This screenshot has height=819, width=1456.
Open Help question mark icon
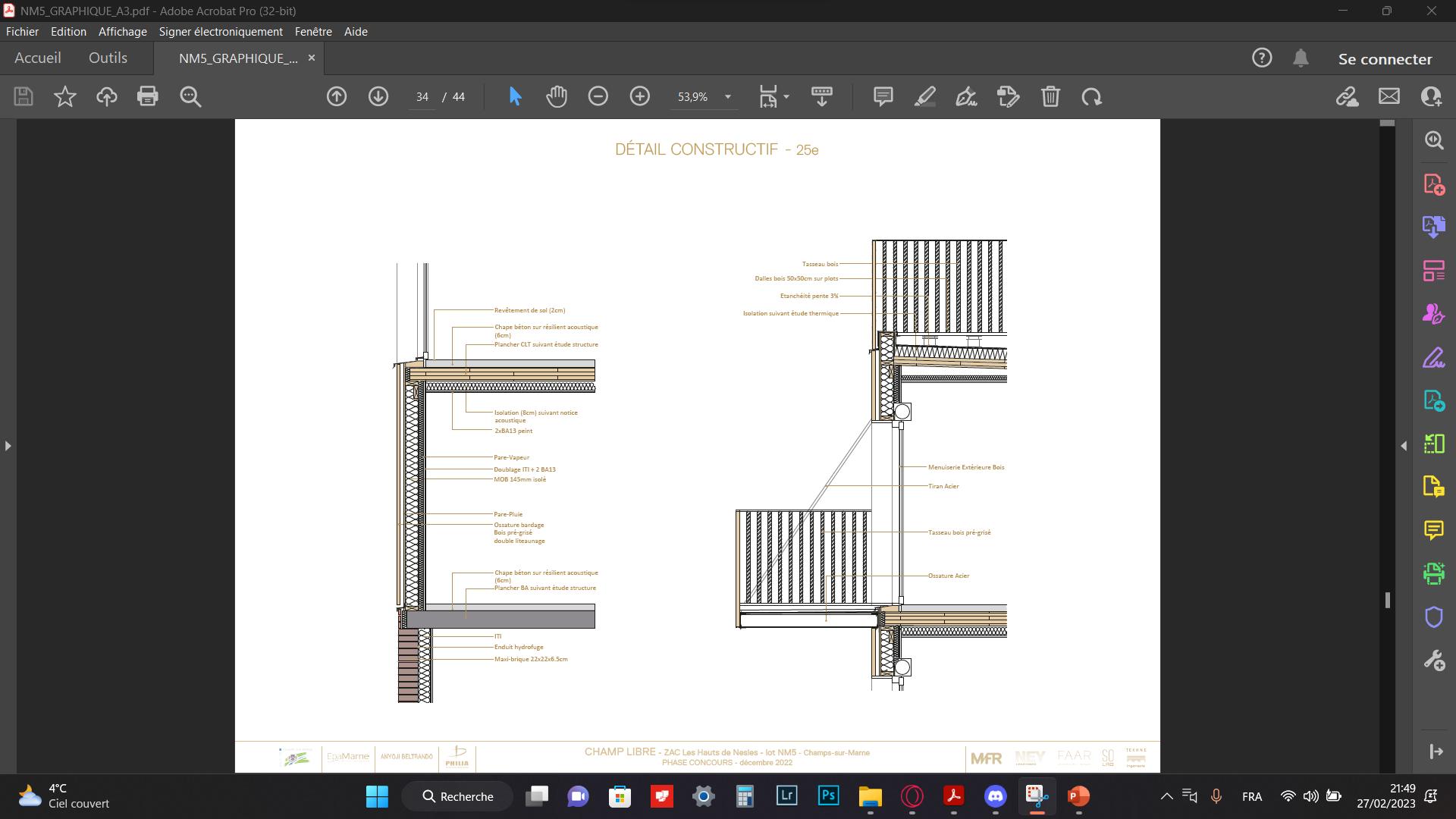[x=1262, y=58]
